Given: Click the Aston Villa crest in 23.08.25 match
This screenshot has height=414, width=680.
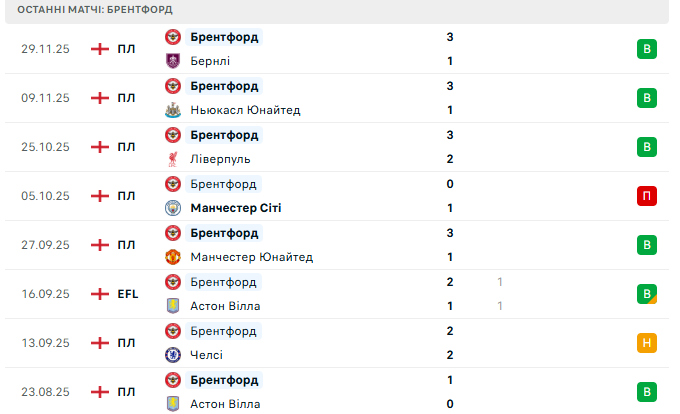Looking at the screenshot, I should pos(172,404).
